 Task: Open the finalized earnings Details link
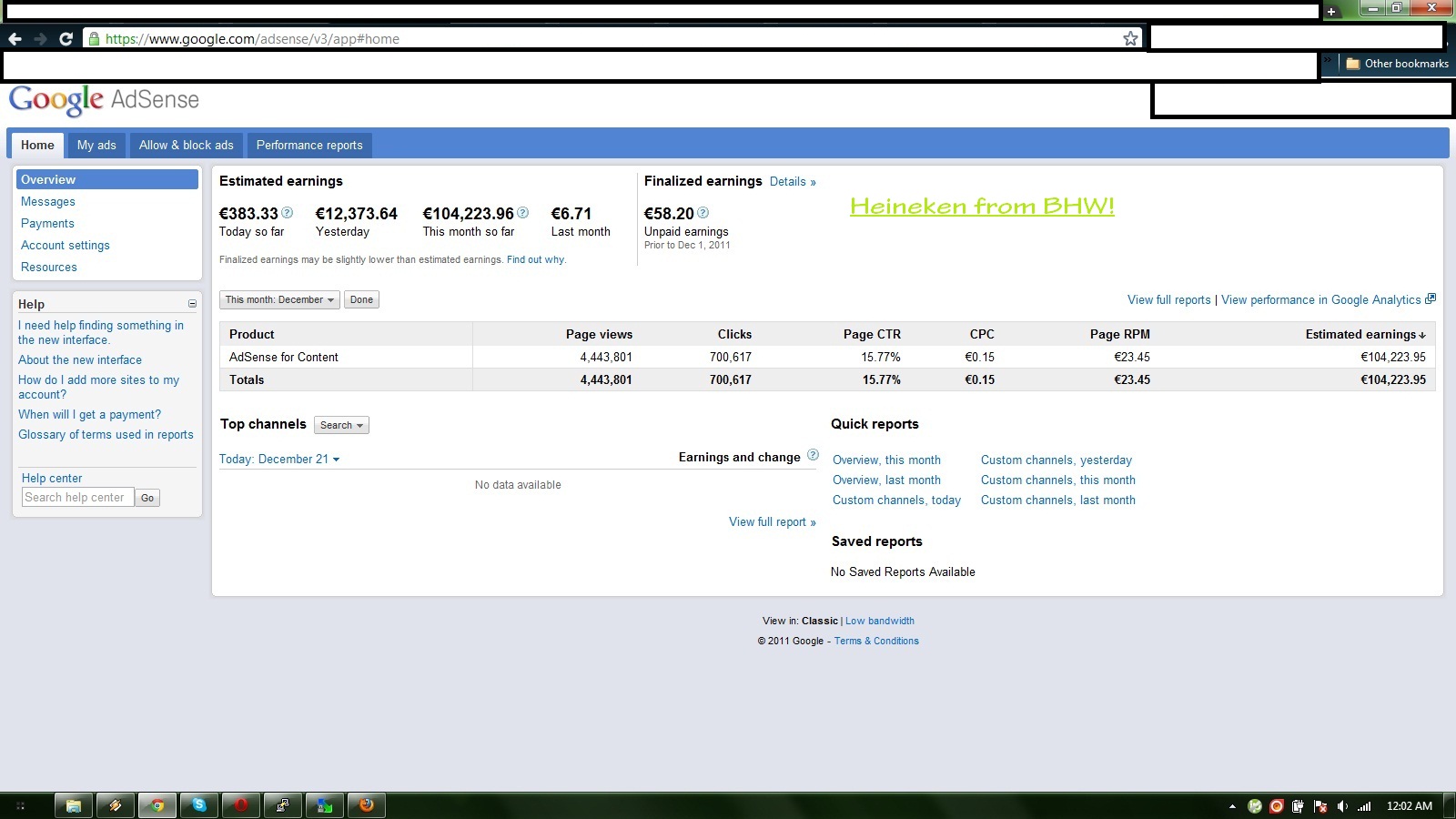[x=793, y=182]
